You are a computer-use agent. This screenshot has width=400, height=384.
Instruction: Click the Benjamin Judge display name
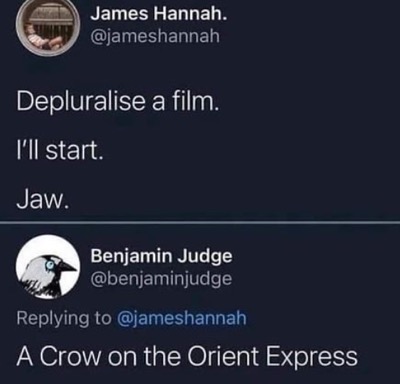click(x=162, y=256)
